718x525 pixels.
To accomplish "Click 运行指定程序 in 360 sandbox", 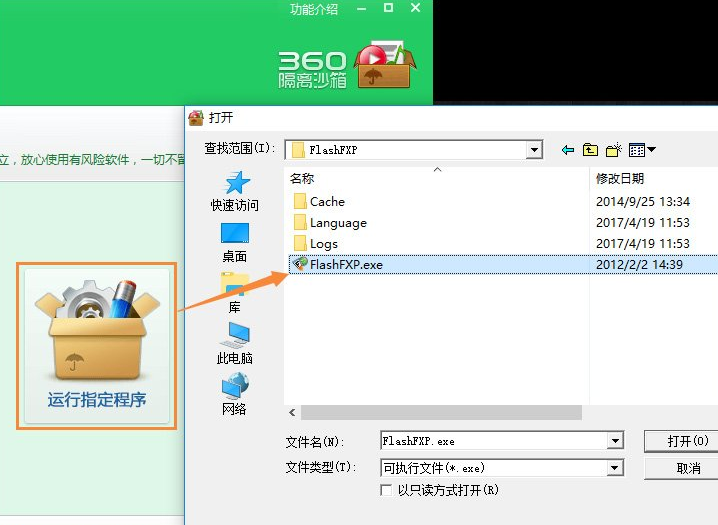I will coord(97,346).
